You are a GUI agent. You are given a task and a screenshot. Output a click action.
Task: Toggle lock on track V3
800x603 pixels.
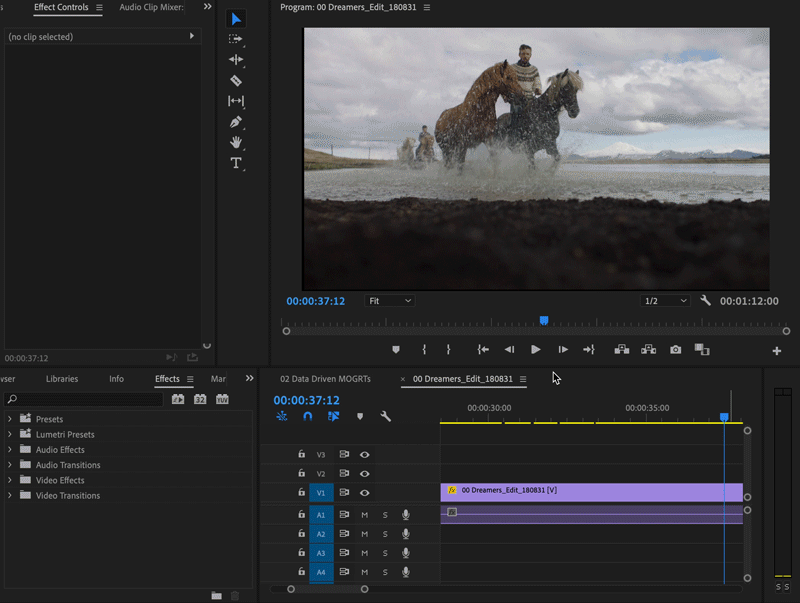coord(301,455)
